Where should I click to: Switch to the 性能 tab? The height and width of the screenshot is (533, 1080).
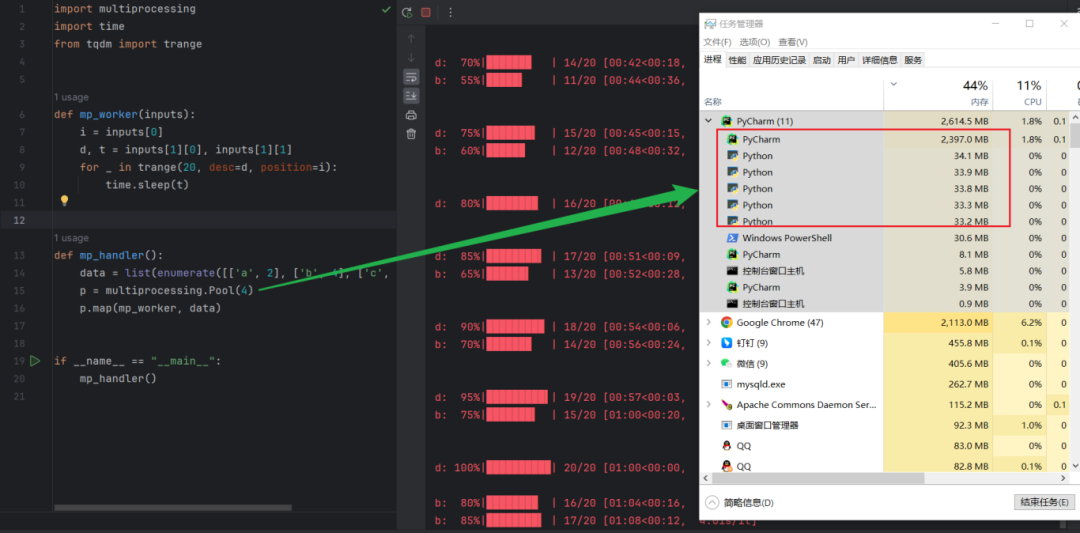pyautogui.click(x=737, y=60)
